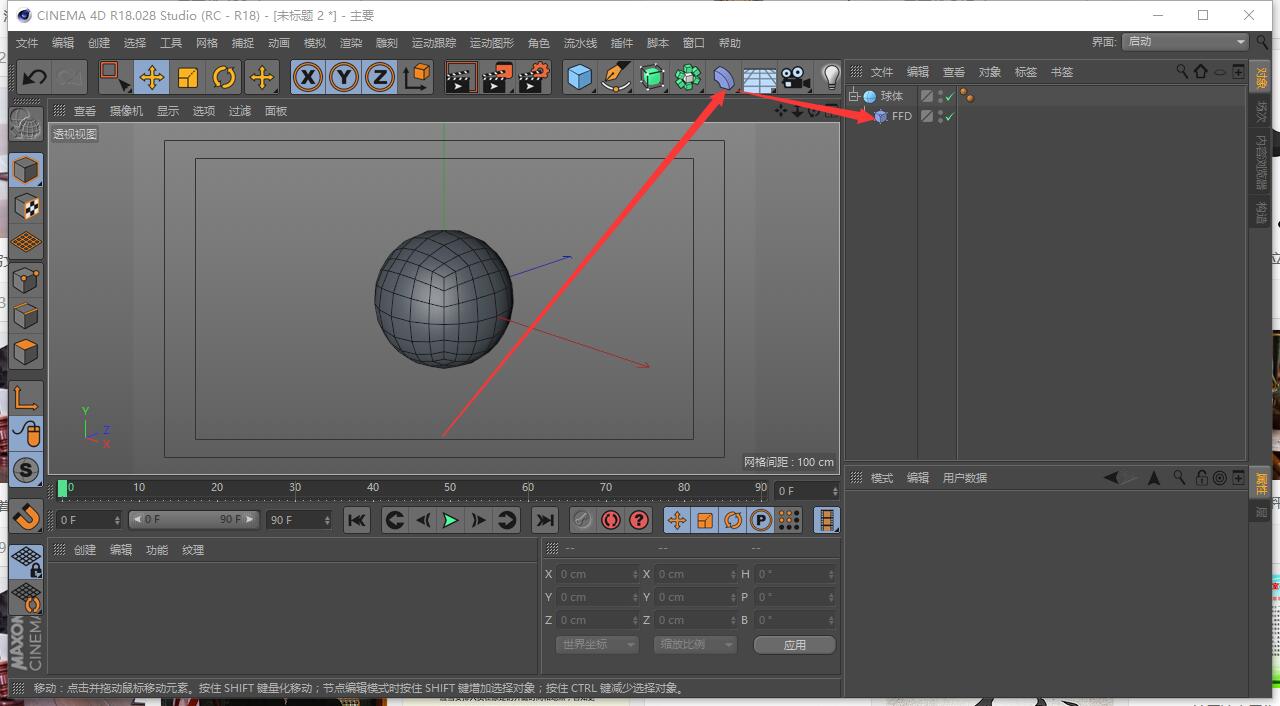Click the Phong tag on 球体
1280x706 pixels.
point(967,96)
